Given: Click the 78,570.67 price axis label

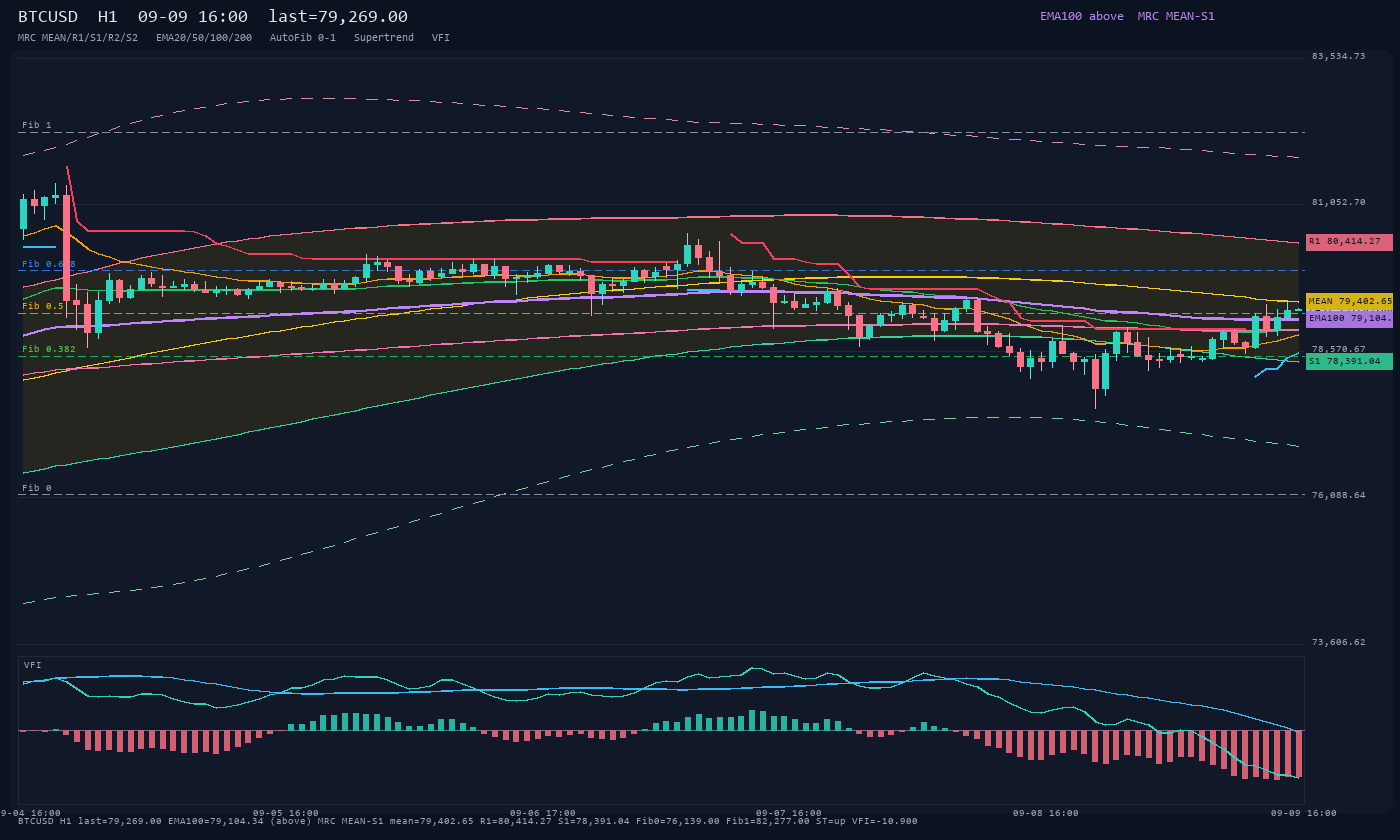Looking at the screenshot, I should tap(1338, 349).
